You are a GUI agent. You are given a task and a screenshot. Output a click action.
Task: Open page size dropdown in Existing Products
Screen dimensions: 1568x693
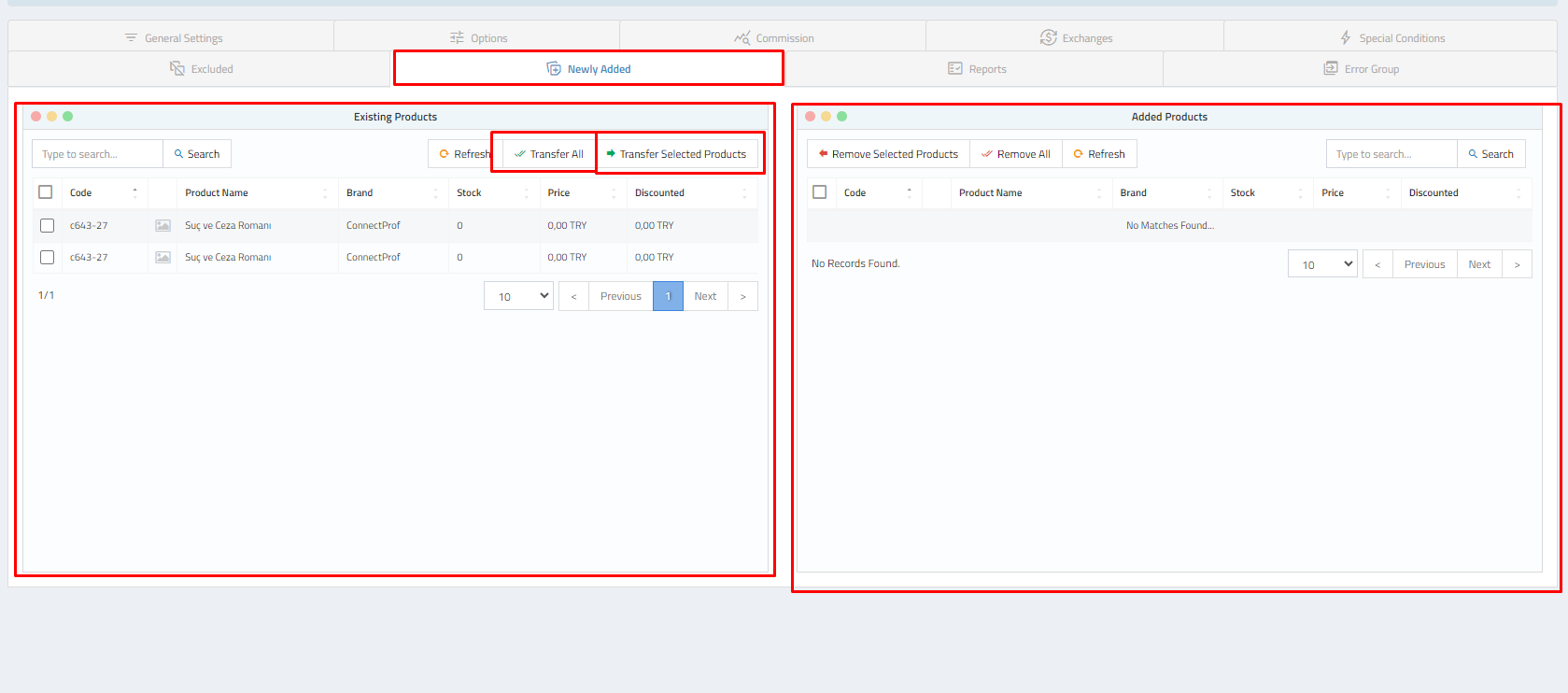pyautogui.click(x=518, y=296)
